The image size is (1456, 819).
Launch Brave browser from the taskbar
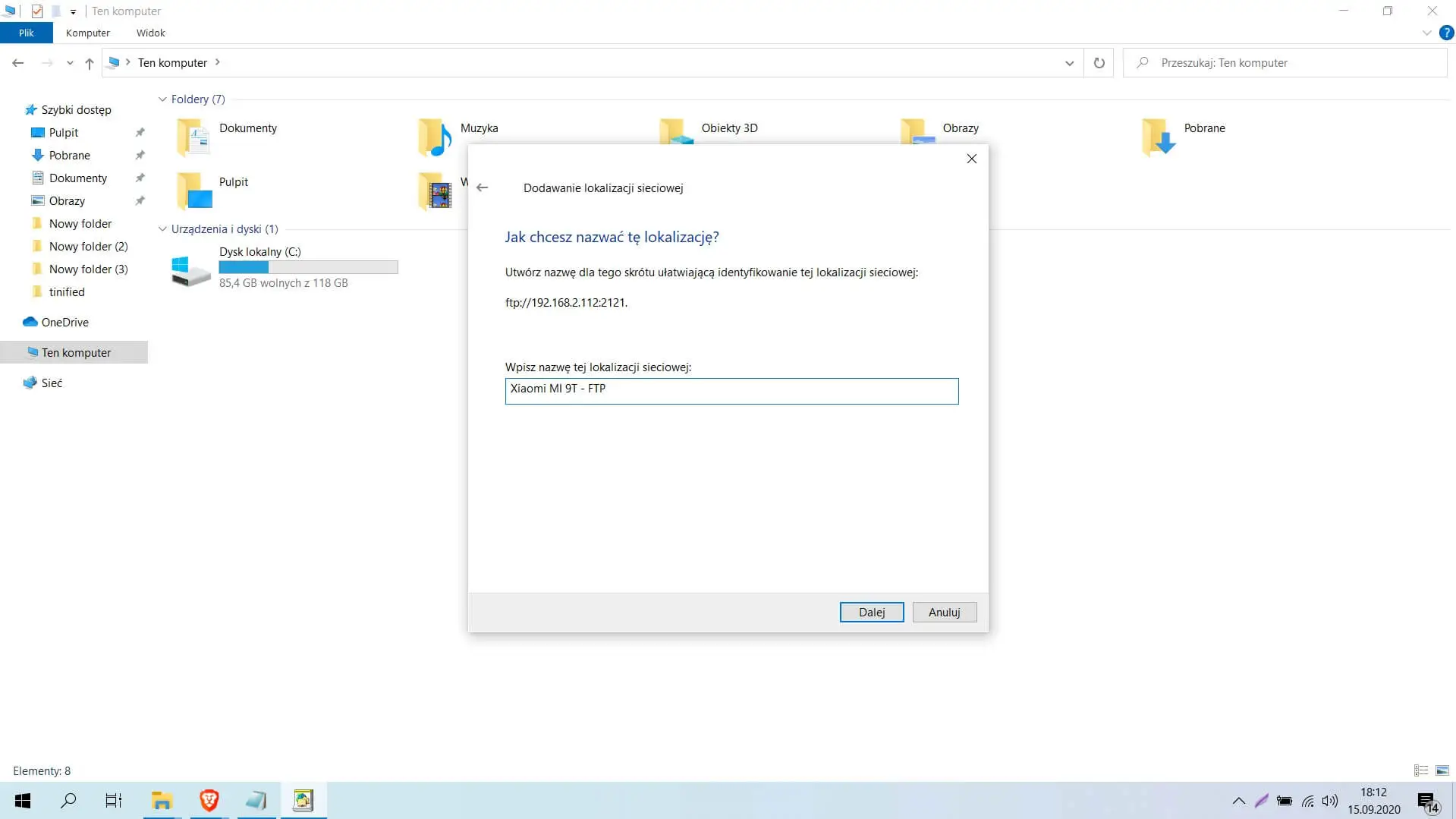tap(209, 800)
